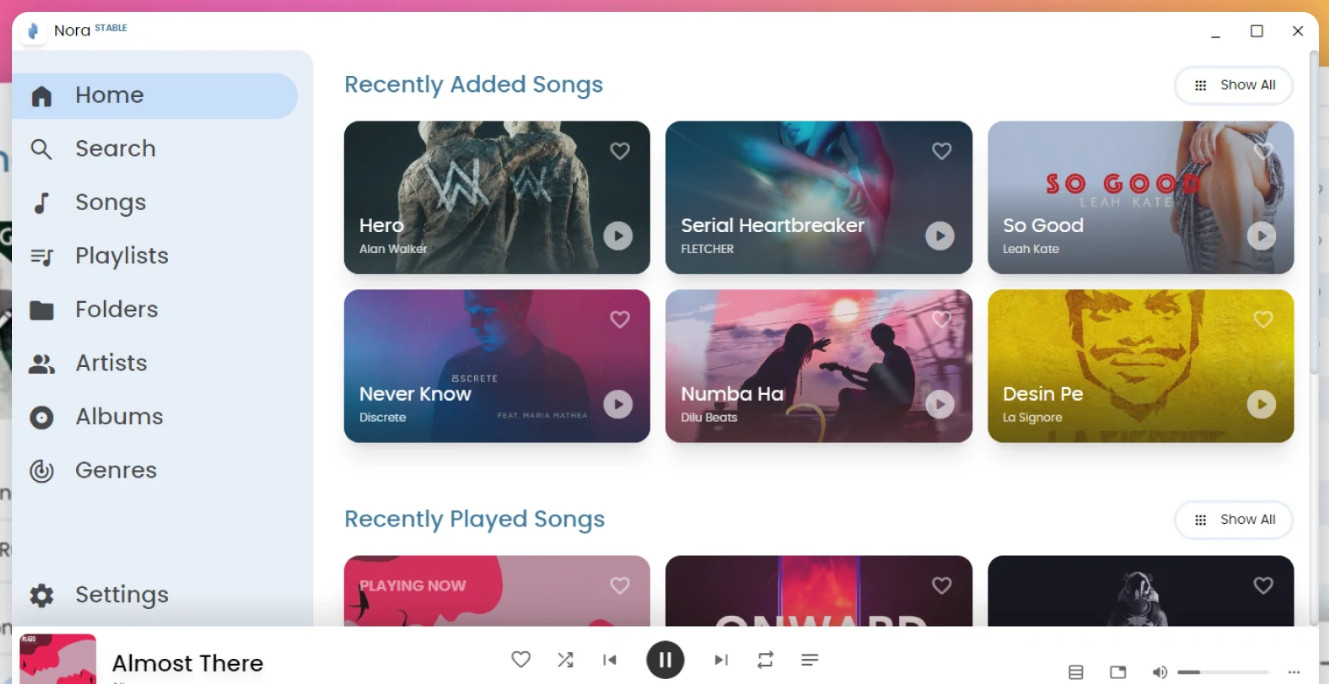Show all Recently Played Songs
This screenshot has width=1329, height=684.
click(1234, 520)
